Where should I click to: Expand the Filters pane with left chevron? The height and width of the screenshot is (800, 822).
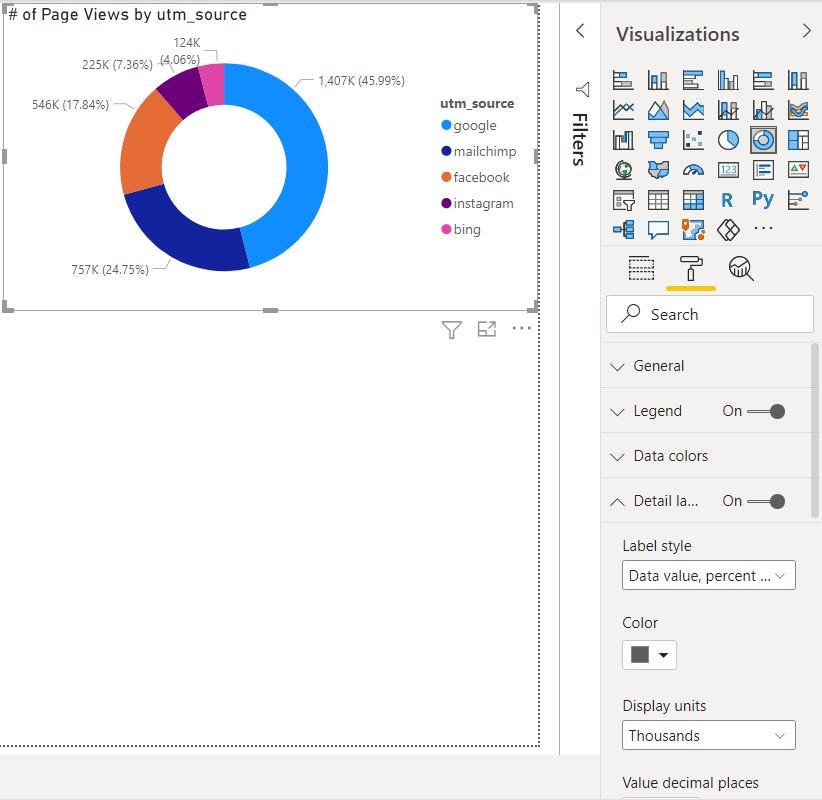click(580, 30)
